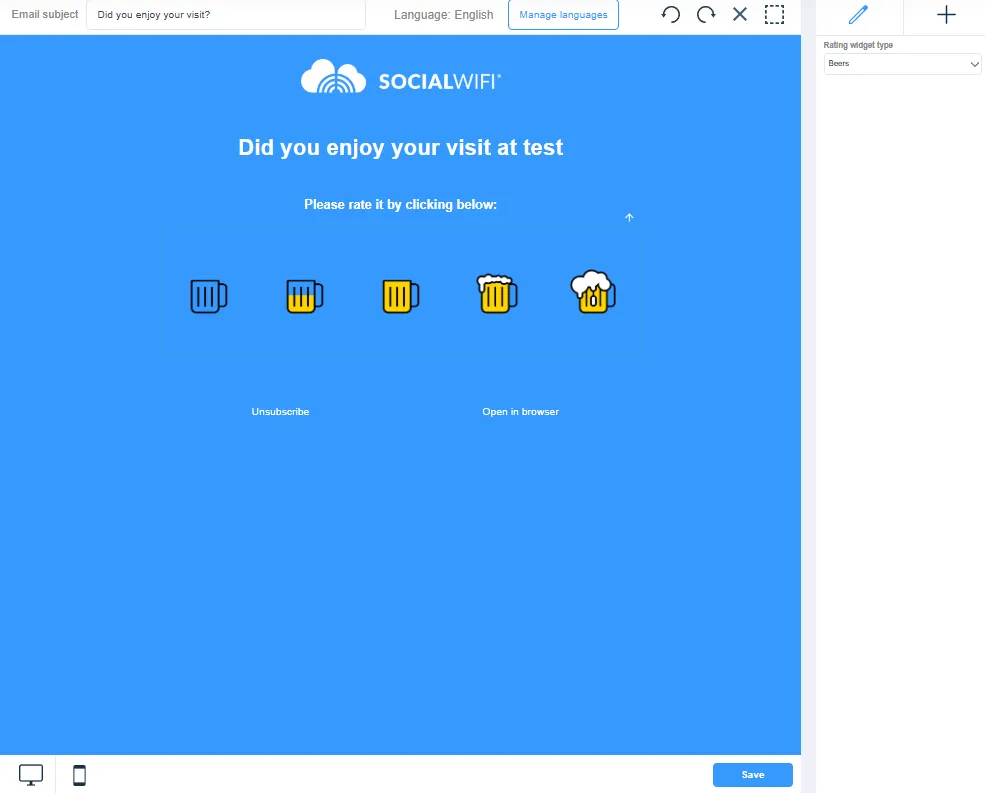Click the Unsubscribe link
Screen dimensions: 985x793
click(x=280, y=412)
